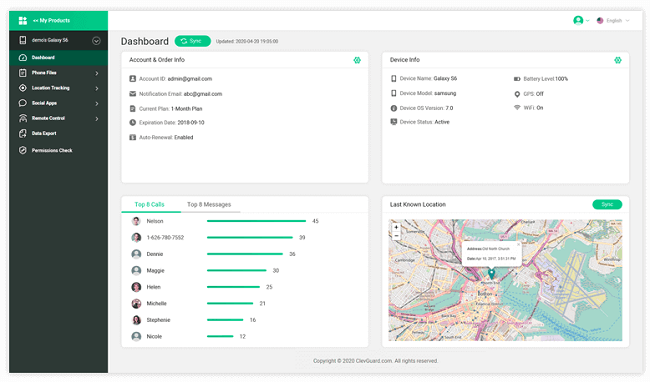Click the Sync button beside Dashboard title
This screenshot has height=382, width=650.
click(x=193, y=41)
